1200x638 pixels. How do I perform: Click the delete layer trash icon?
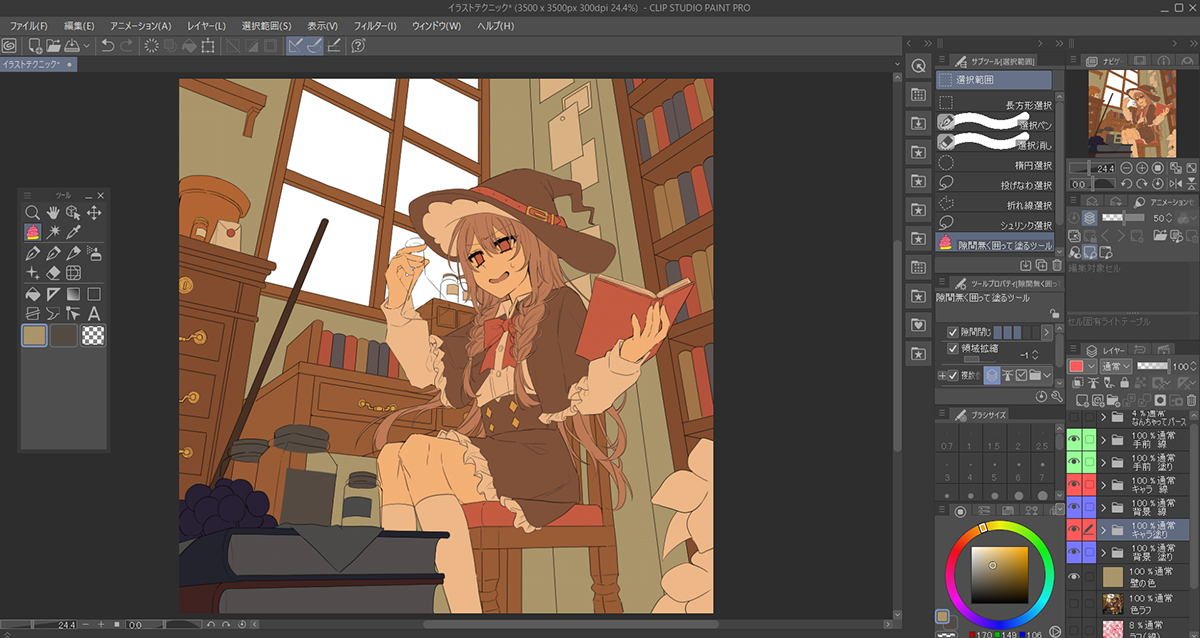point(1191,399)
